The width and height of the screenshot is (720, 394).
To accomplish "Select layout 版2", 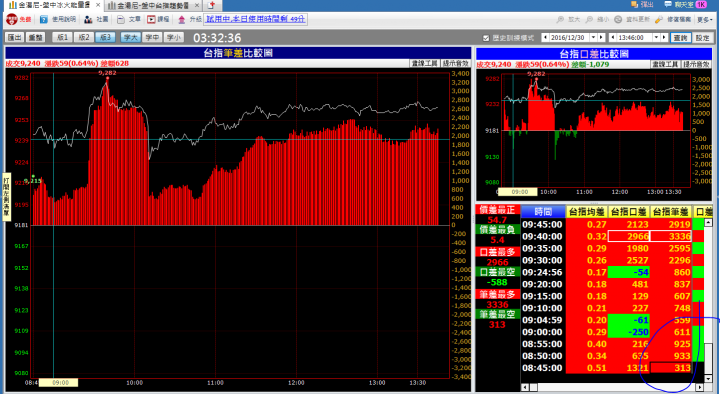I will [x=84, y=38].
